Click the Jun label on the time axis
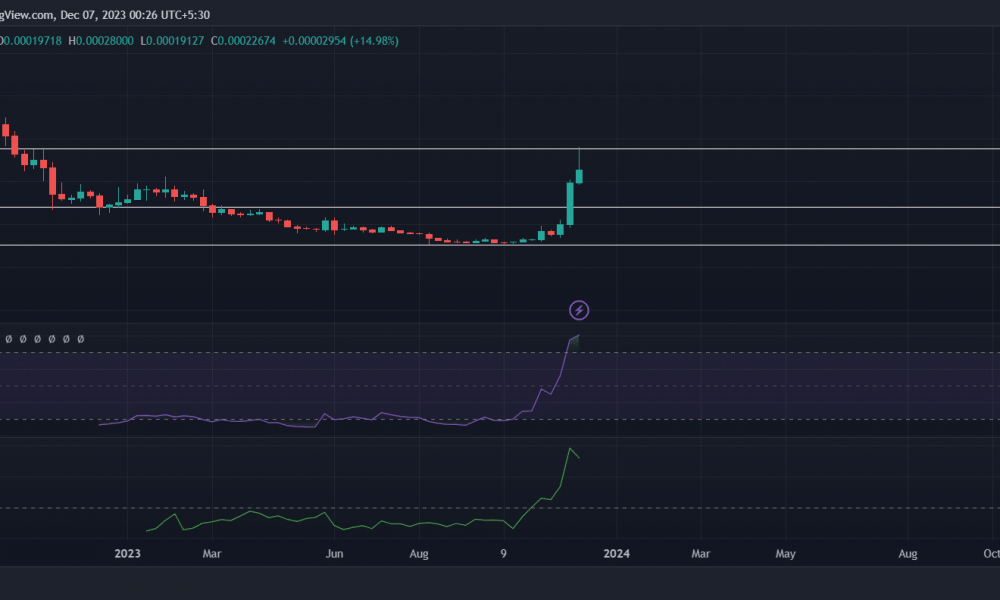1000x600 pixels. click(334, 553)
